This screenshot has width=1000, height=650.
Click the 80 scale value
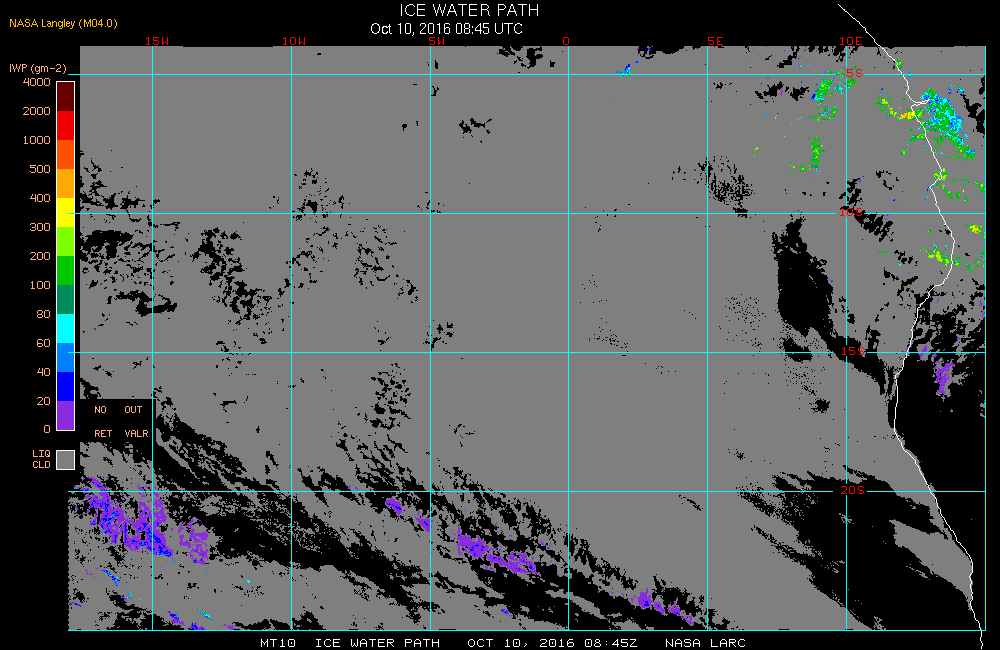coord(43,314)
